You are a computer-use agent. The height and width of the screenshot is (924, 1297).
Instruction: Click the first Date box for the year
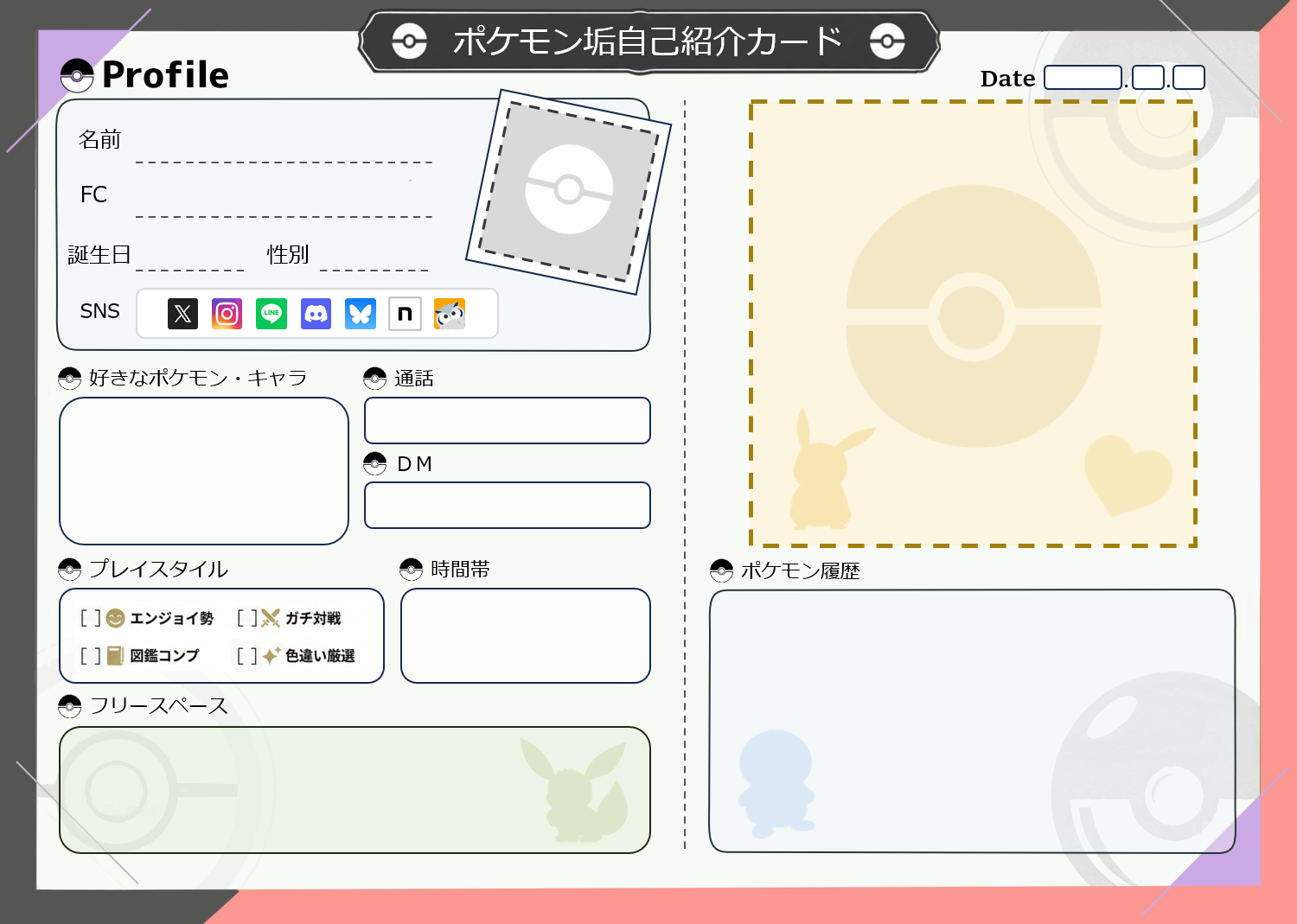click(x=1083, y=78)
